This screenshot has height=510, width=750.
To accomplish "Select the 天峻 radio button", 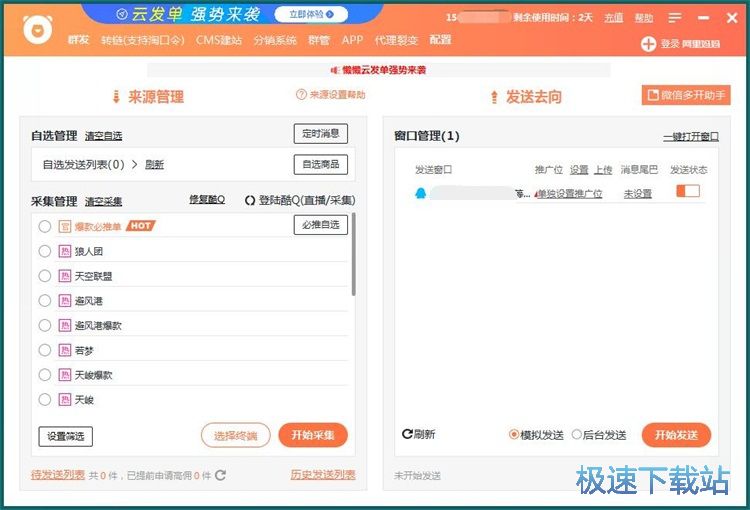I will (x=44, y=399).
